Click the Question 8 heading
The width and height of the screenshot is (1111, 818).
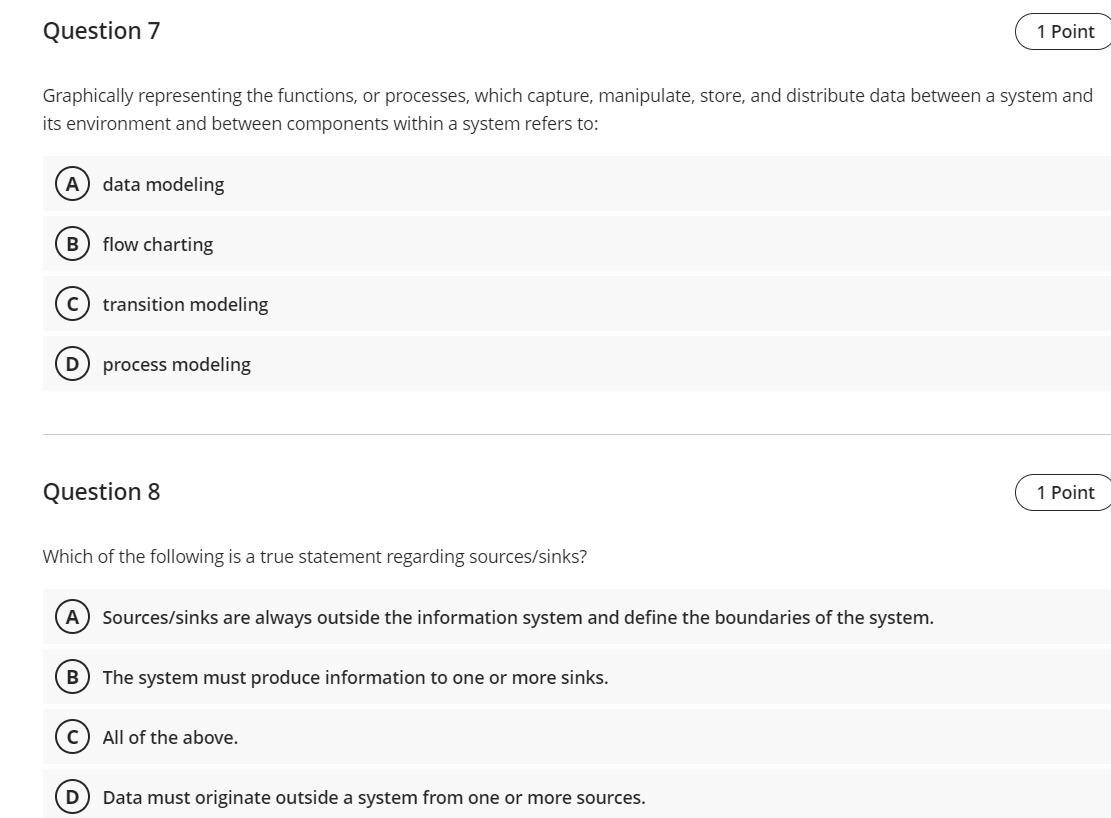click(101, 491)
